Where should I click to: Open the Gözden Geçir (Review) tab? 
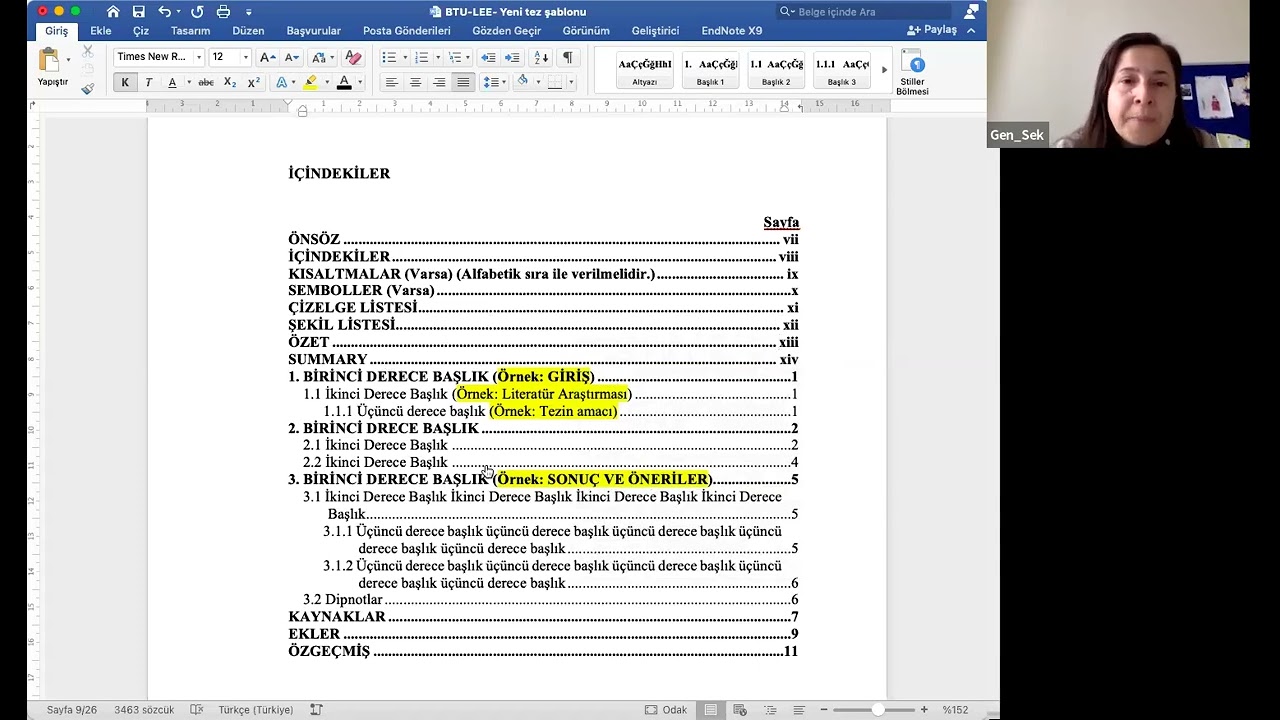tap(506, 31)
